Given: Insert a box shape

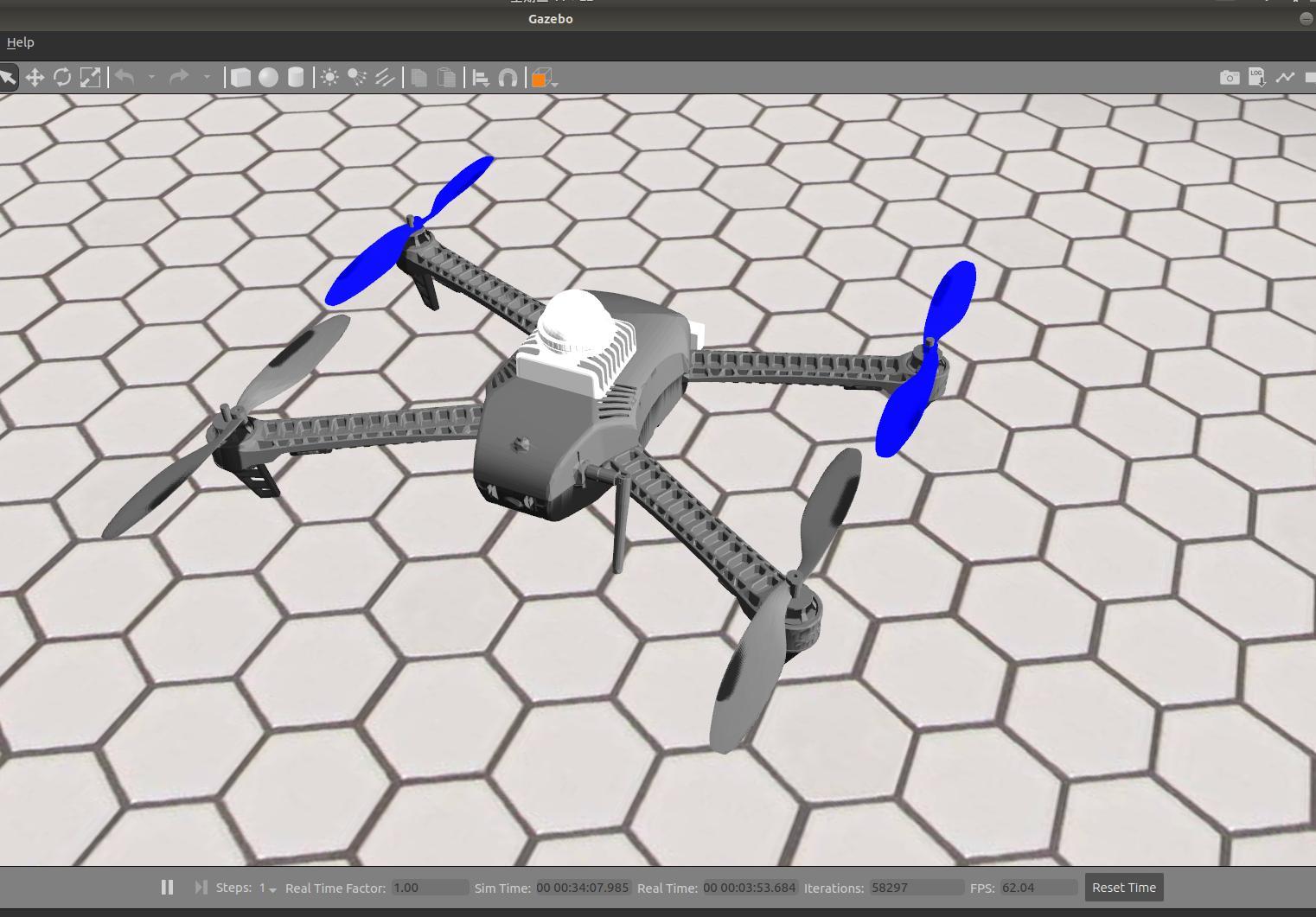Looking at the screenshot, I should [240, 78].
